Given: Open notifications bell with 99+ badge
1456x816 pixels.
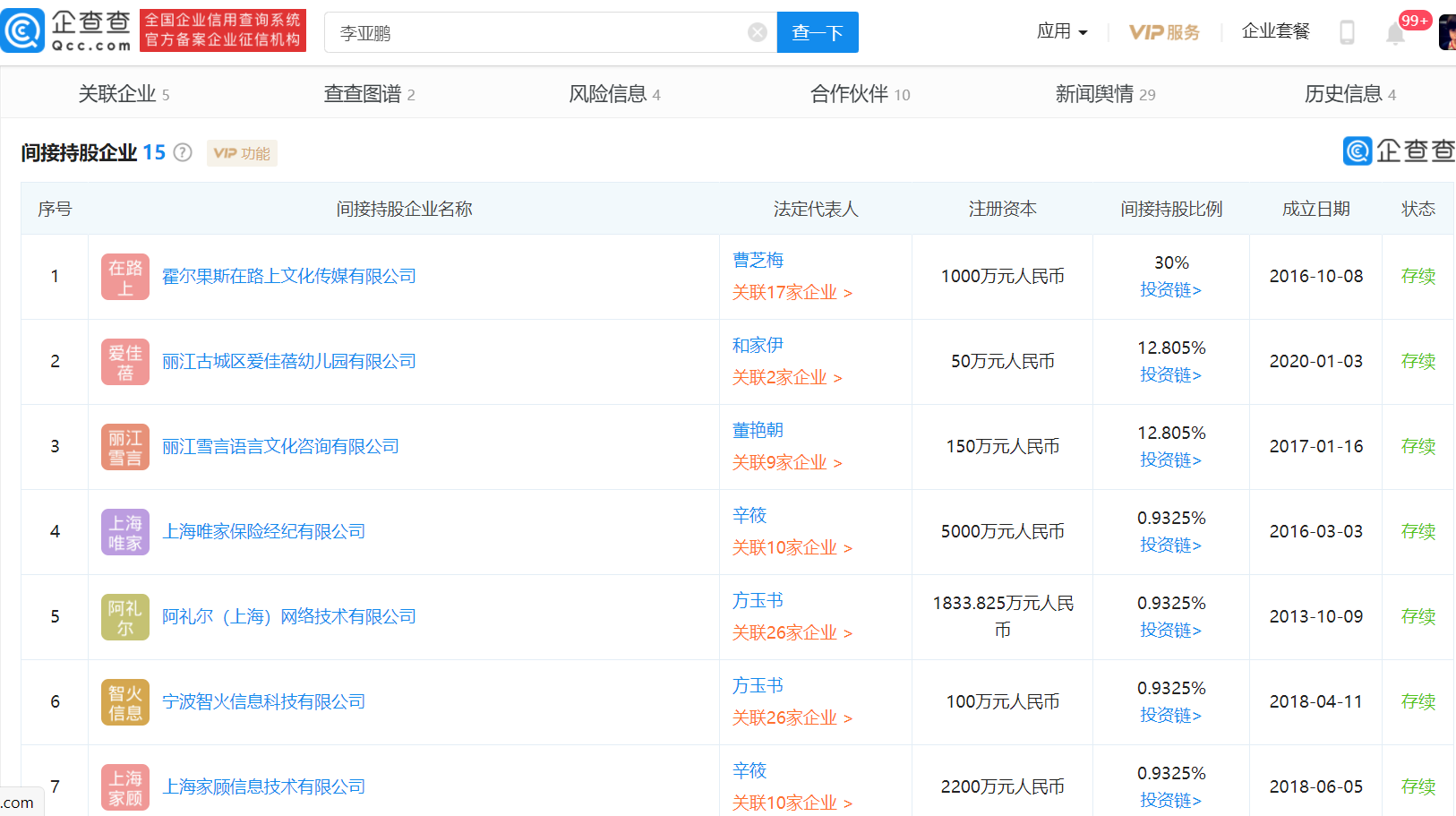Looking at the screenshot, I should click(1395, 34).
